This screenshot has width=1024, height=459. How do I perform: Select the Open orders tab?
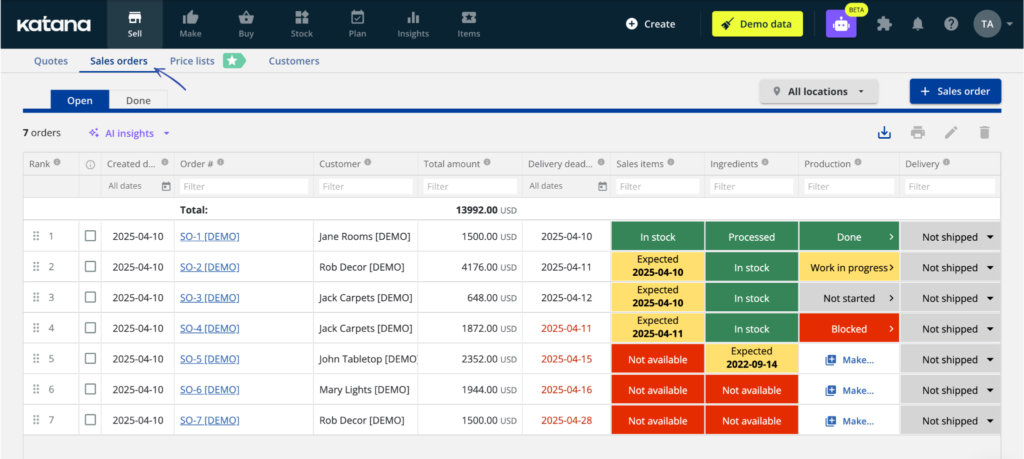point(80,101)
